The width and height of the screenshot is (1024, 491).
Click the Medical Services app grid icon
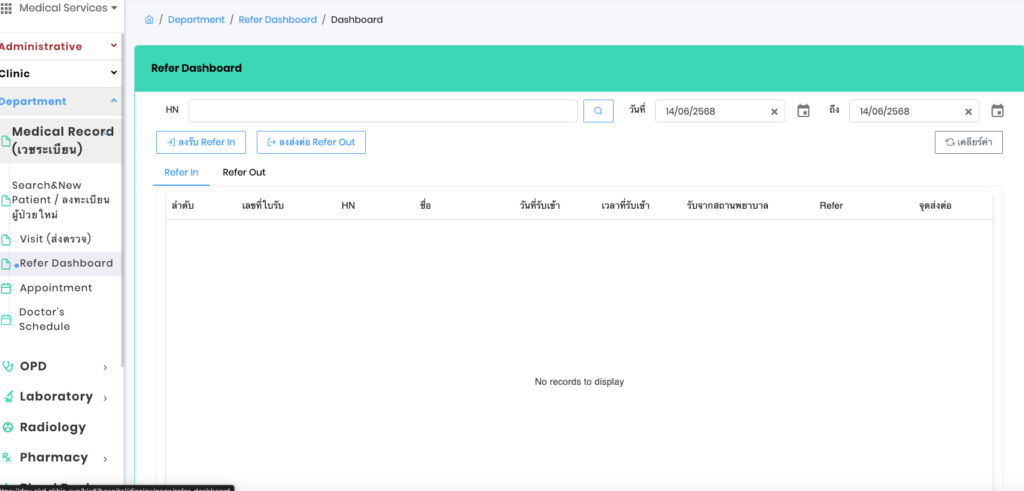pyautogui.click(x=7, y=8)
